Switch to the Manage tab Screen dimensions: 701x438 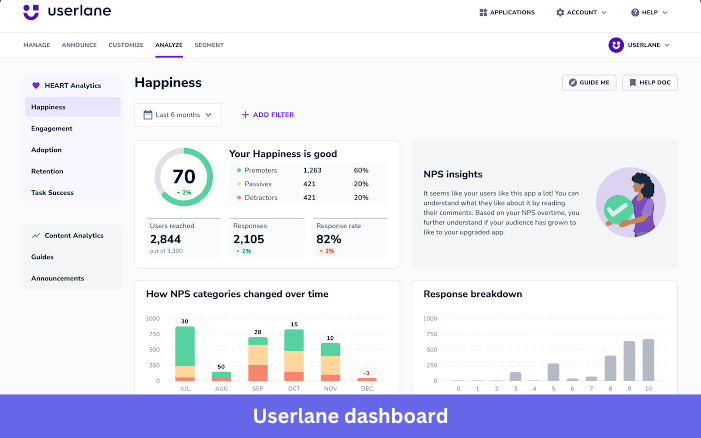pyautogui.click(x=37, y=45)
